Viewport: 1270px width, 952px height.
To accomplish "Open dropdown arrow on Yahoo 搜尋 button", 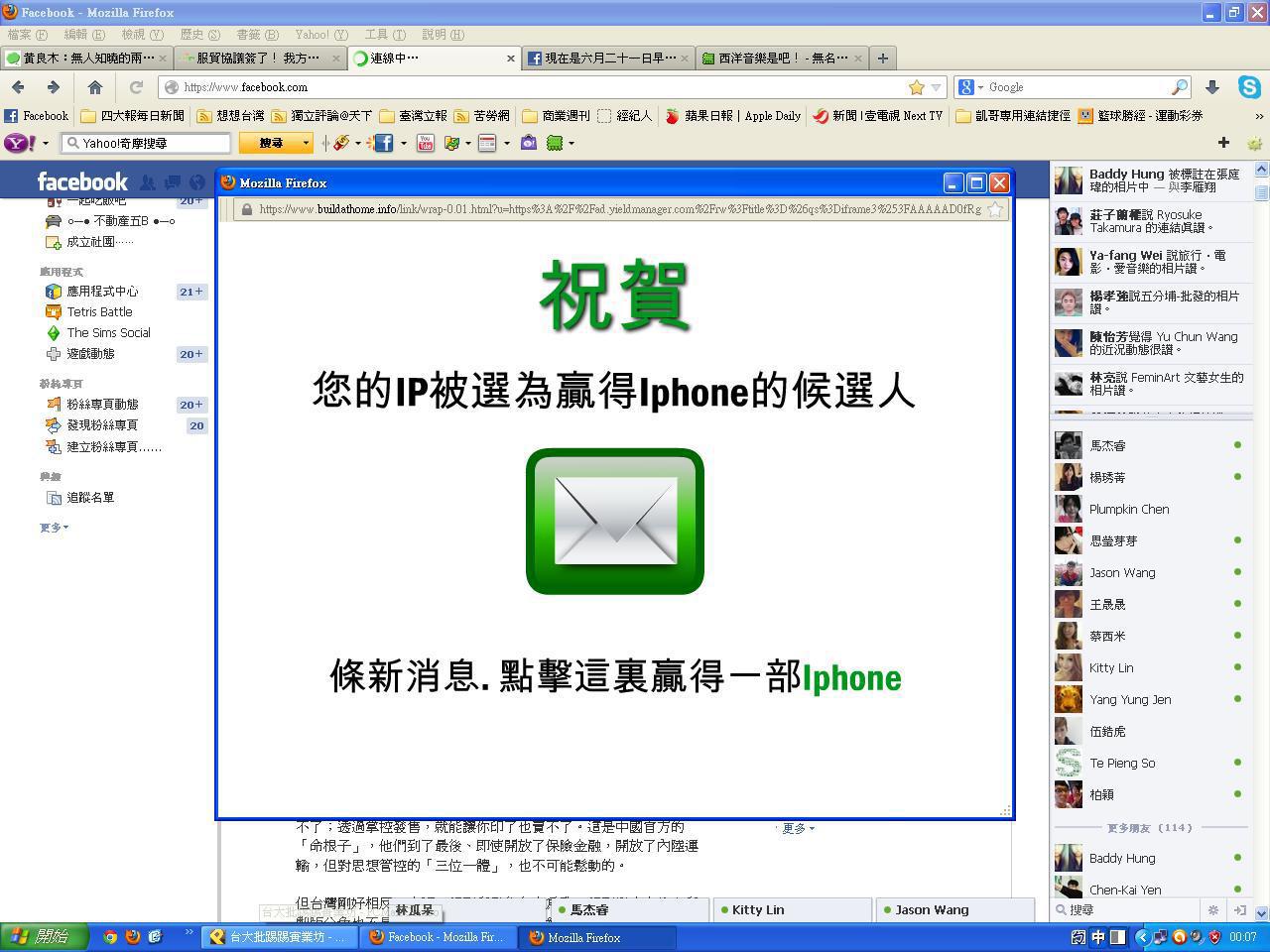I will coord(306,144).
